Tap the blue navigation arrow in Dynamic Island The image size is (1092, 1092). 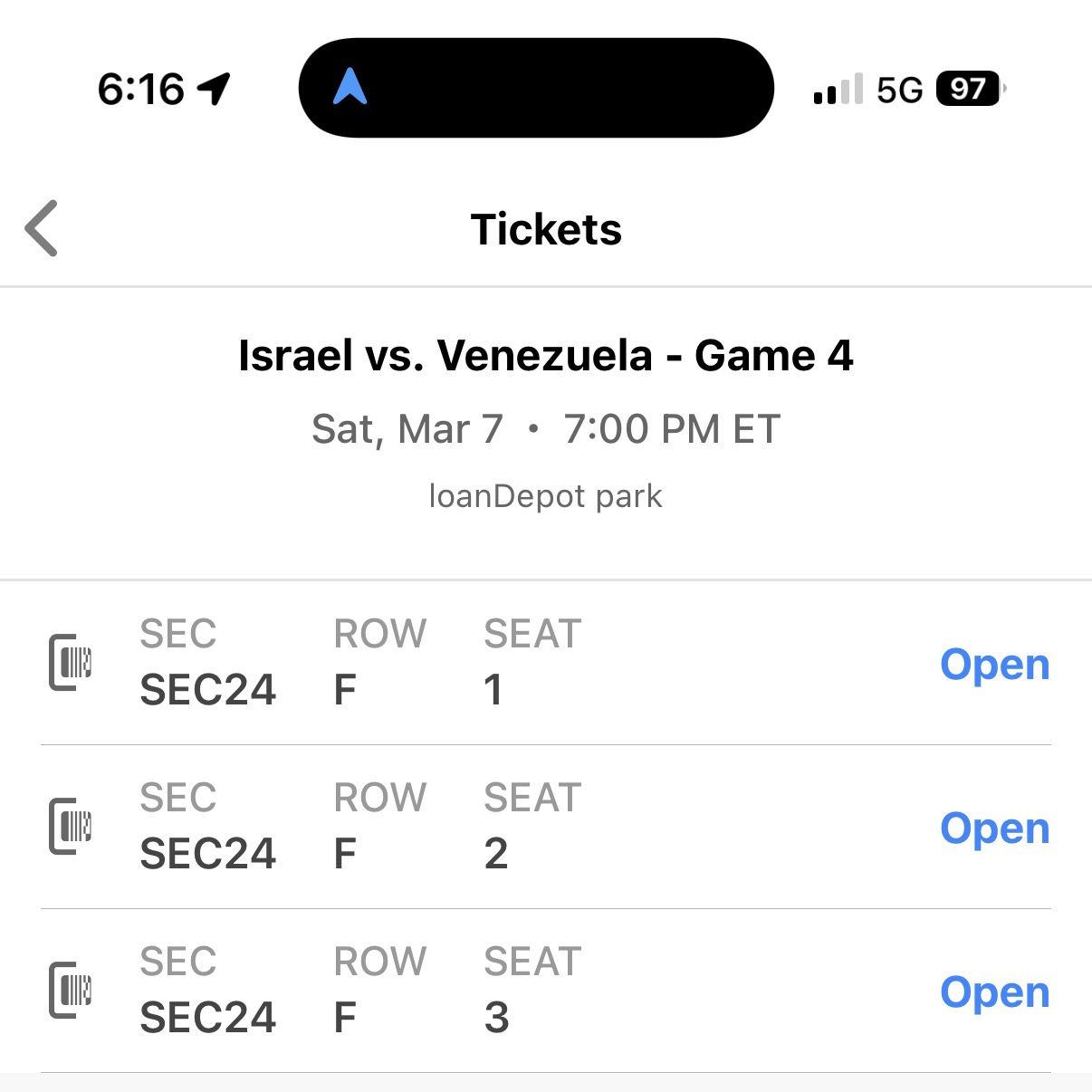pos(350,88)
